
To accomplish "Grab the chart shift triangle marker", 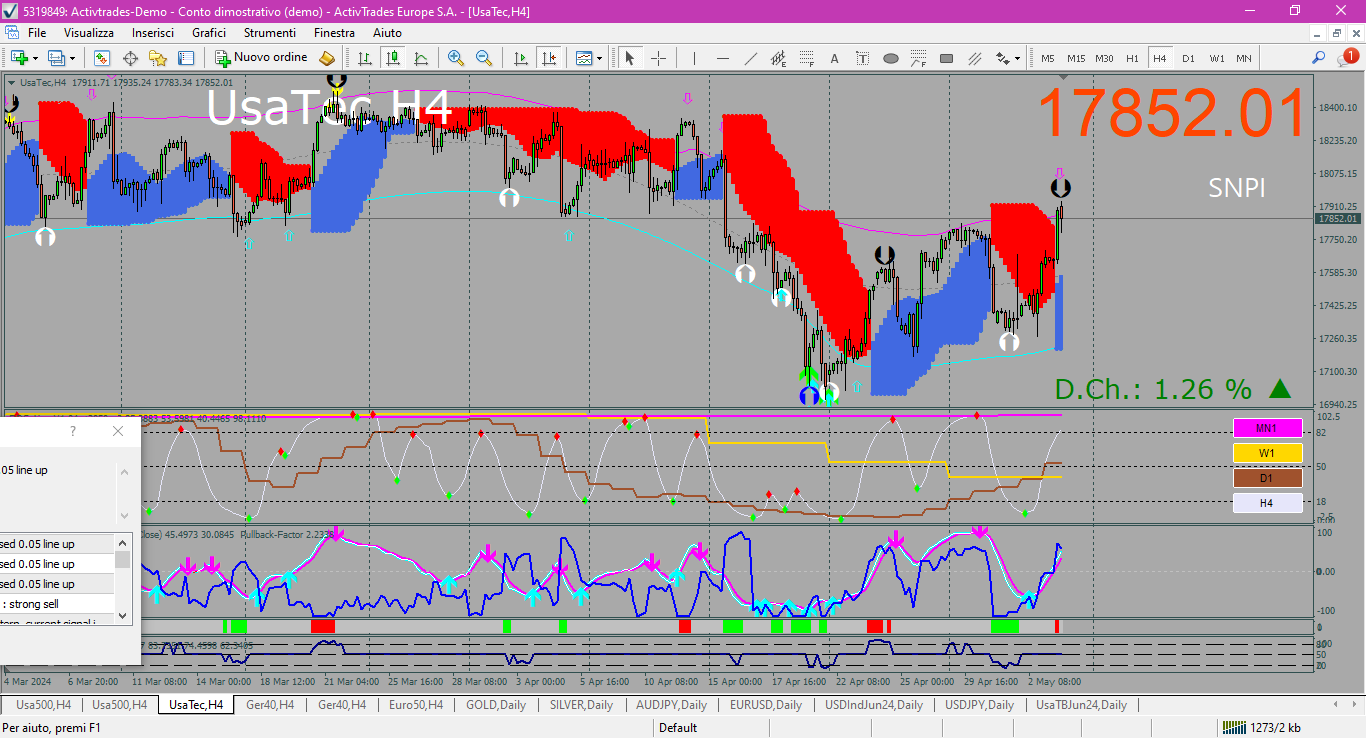I will tap(1063, 77).
